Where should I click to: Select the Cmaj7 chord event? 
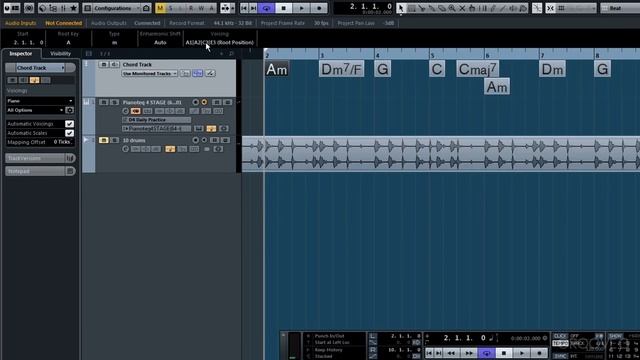(478, 69)
